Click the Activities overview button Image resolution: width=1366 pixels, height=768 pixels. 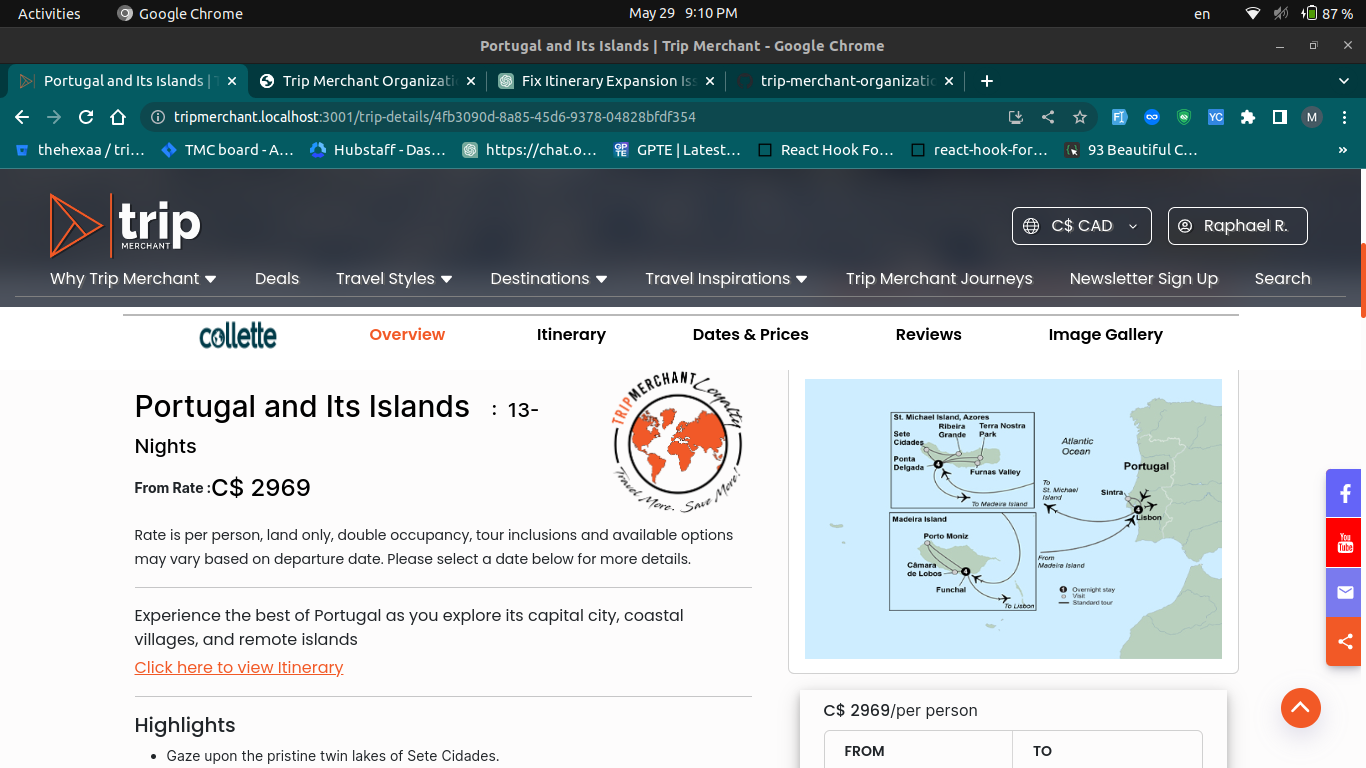coord(49,14)
